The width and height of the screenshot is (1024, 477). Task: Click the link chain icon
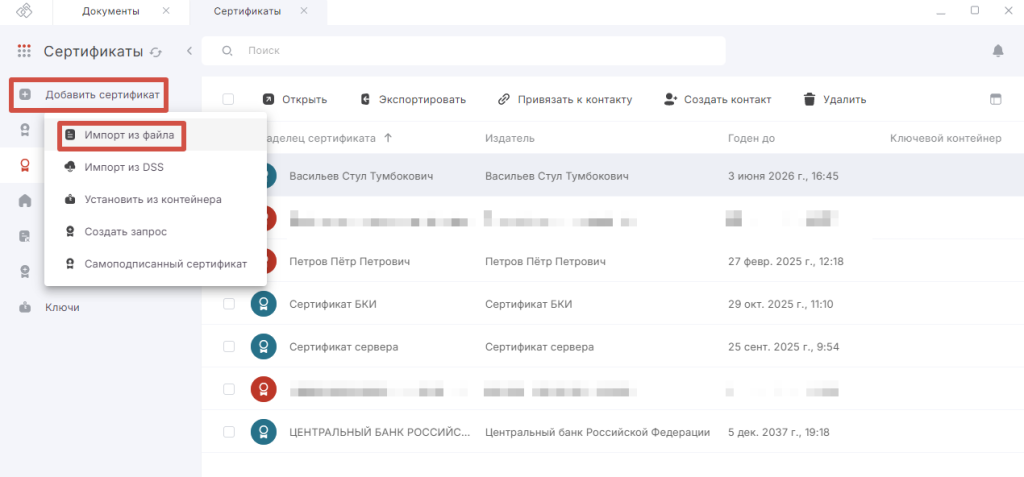[x=504, y=99]
